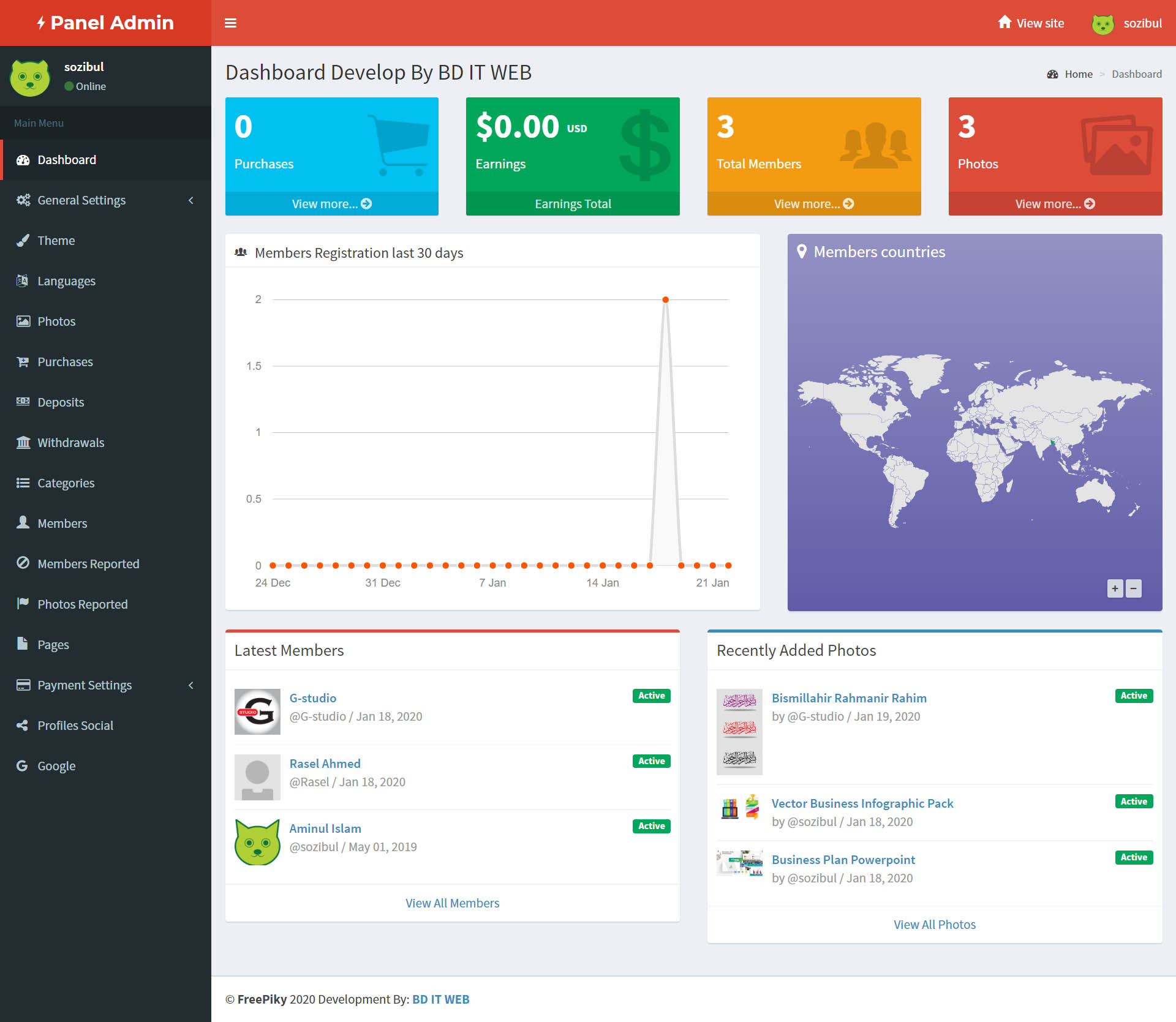Click the Profiles Social share icon
Image resolution: width=1176 pixels, height=1022 pixels.
[x=23, y=725]
